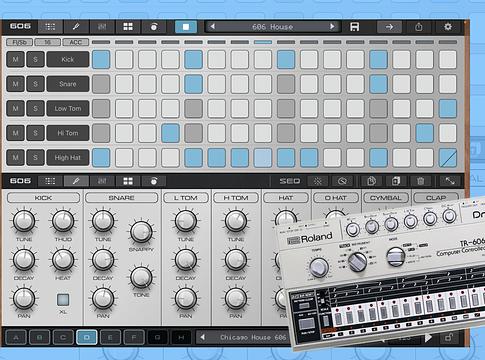Click the SEQ label in lower toolbar

tap(290, 181)
